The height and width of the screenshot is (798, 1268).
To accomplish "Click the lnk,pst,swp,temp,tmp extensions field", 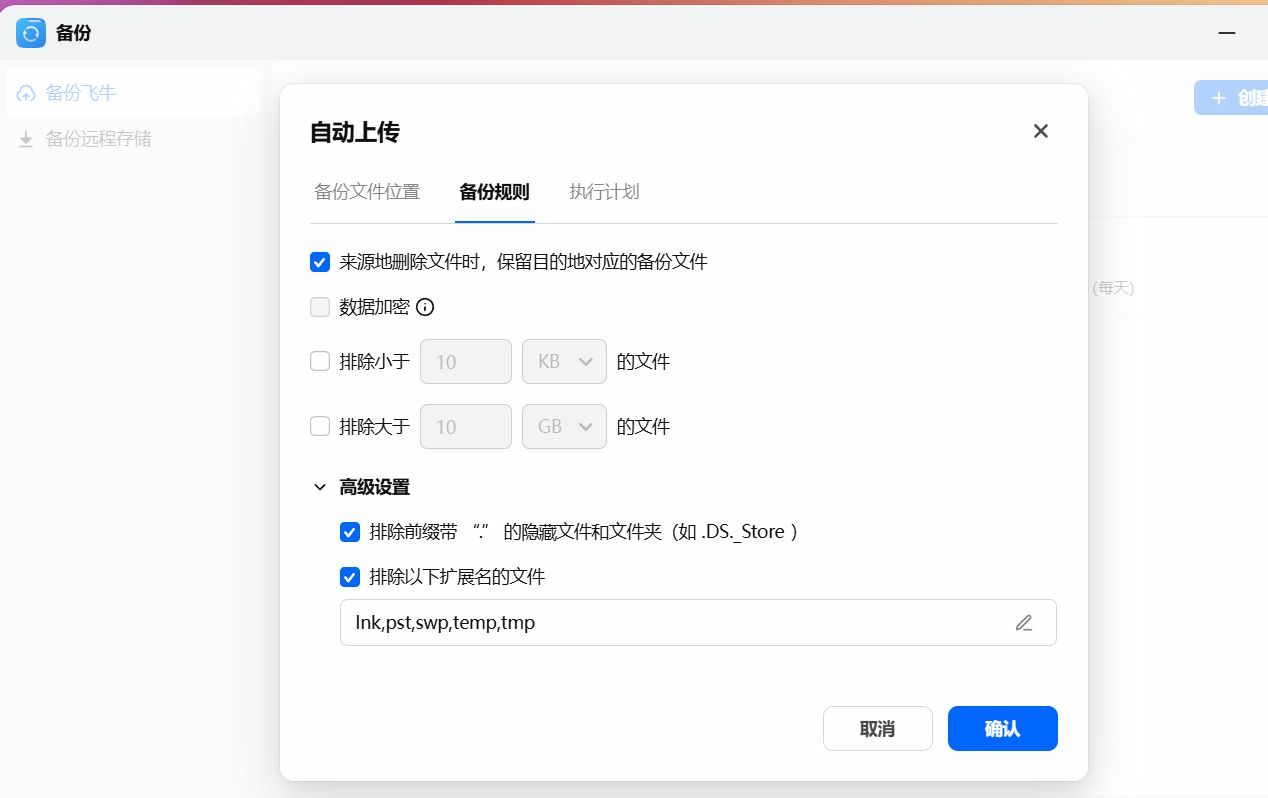I will 698,623.
